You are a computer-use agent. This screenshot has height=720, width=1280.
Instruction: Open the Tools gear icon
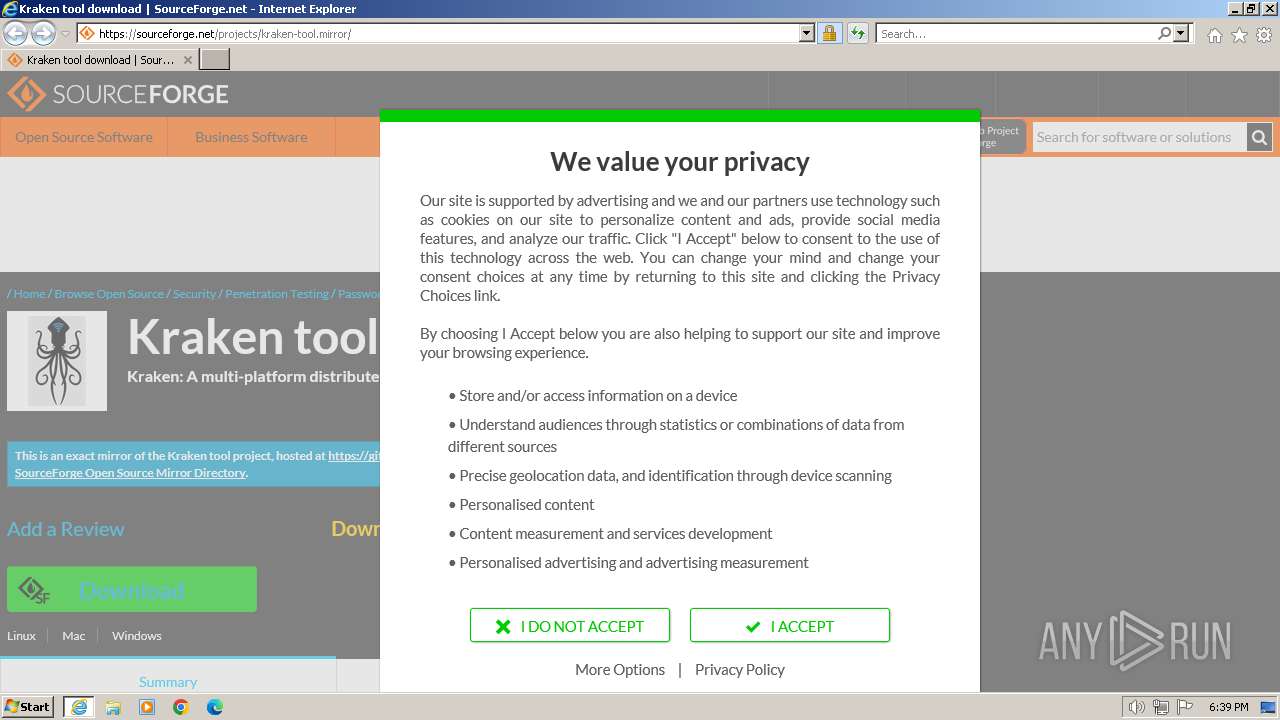[1264, 35]
